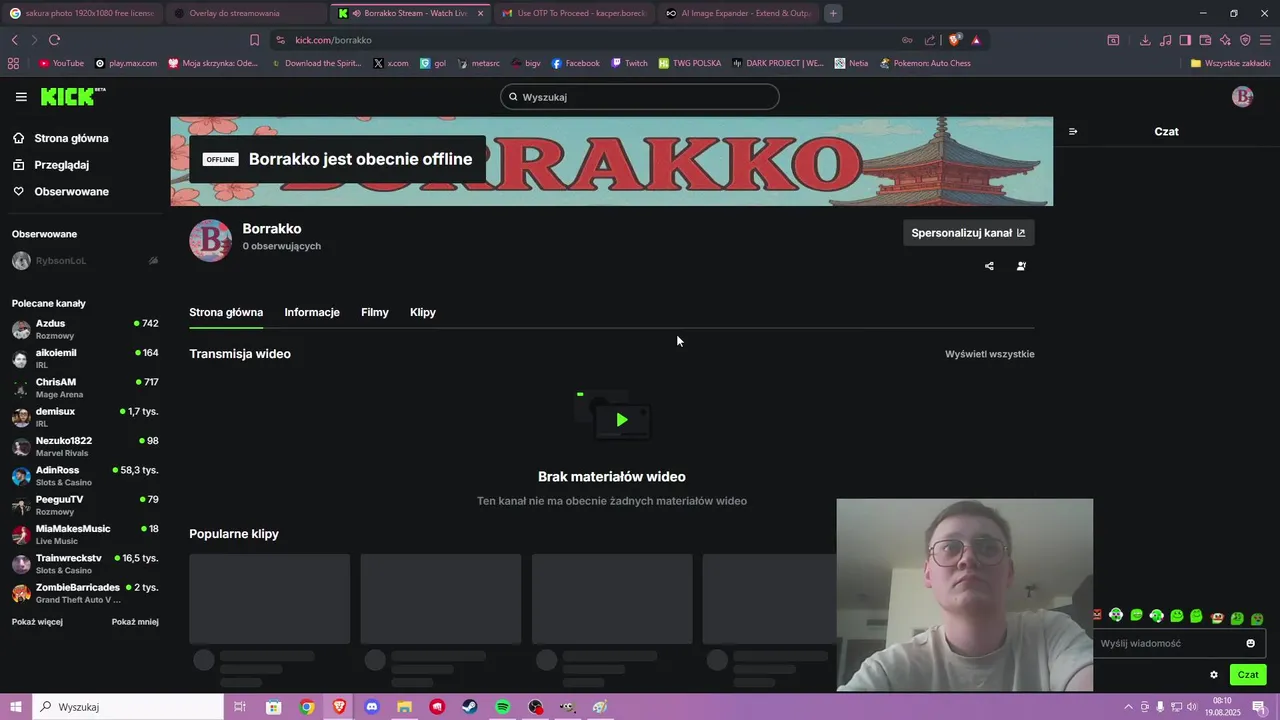Click Wyświetl wszystkie link

990,354
